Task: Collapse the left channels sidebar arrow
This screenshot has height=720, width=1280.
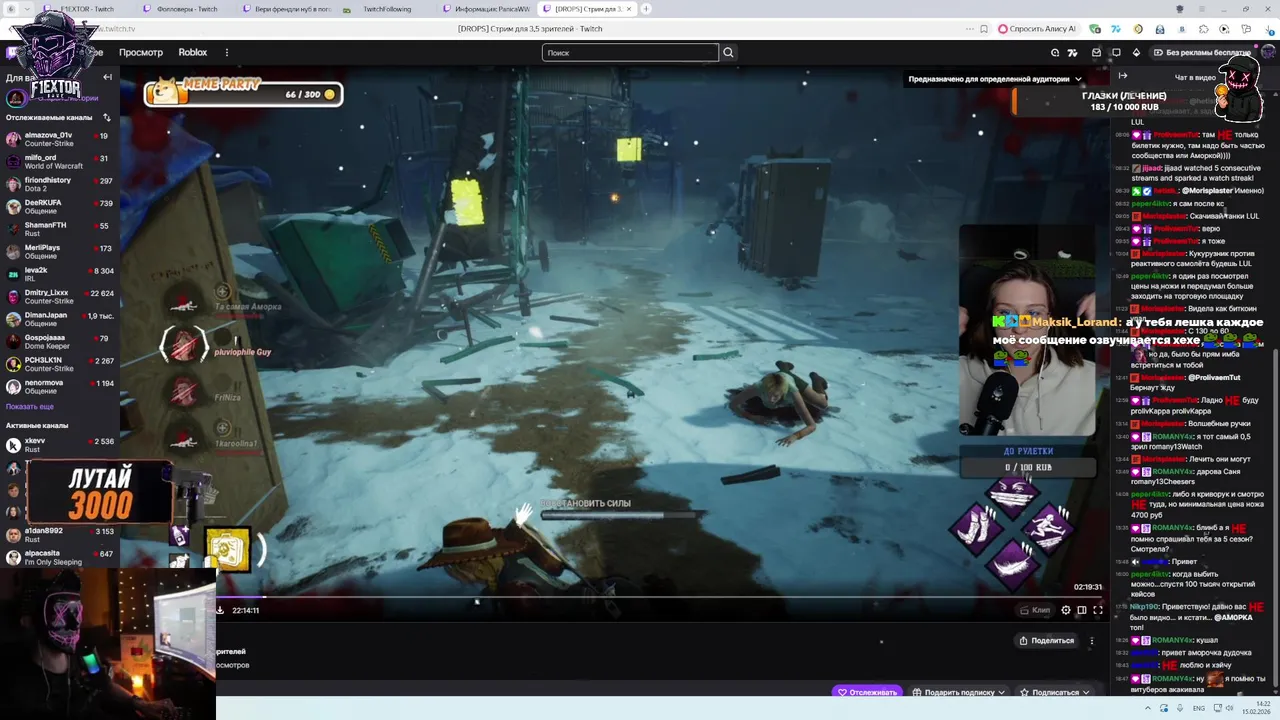Action: [x=107, y=77]
